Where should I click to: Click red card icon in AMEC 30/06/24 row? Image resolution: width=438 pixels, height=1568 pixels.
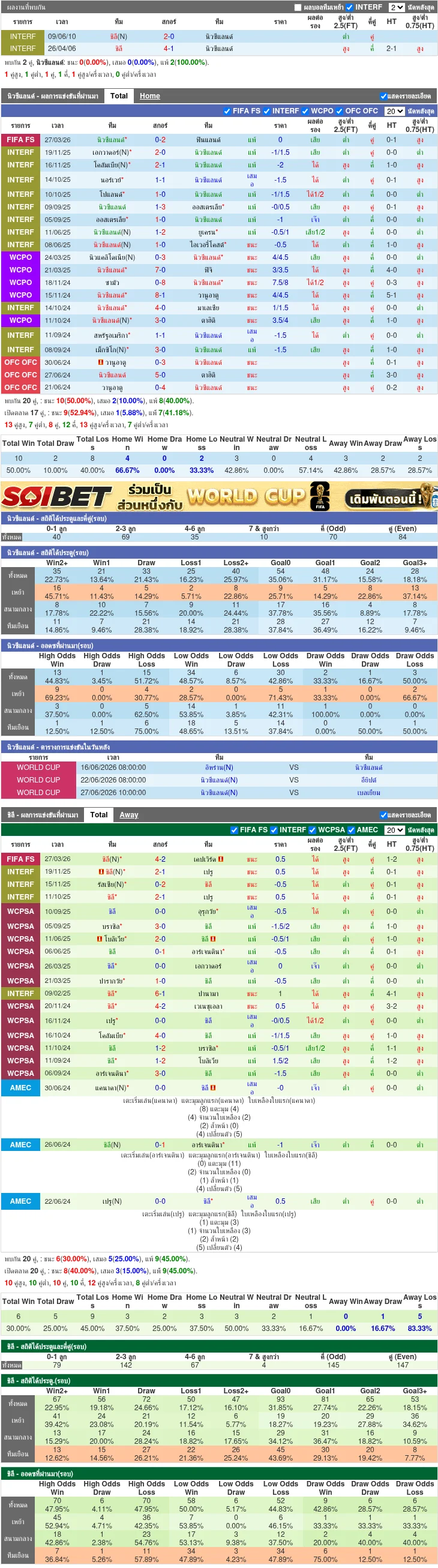[213, 1088]
